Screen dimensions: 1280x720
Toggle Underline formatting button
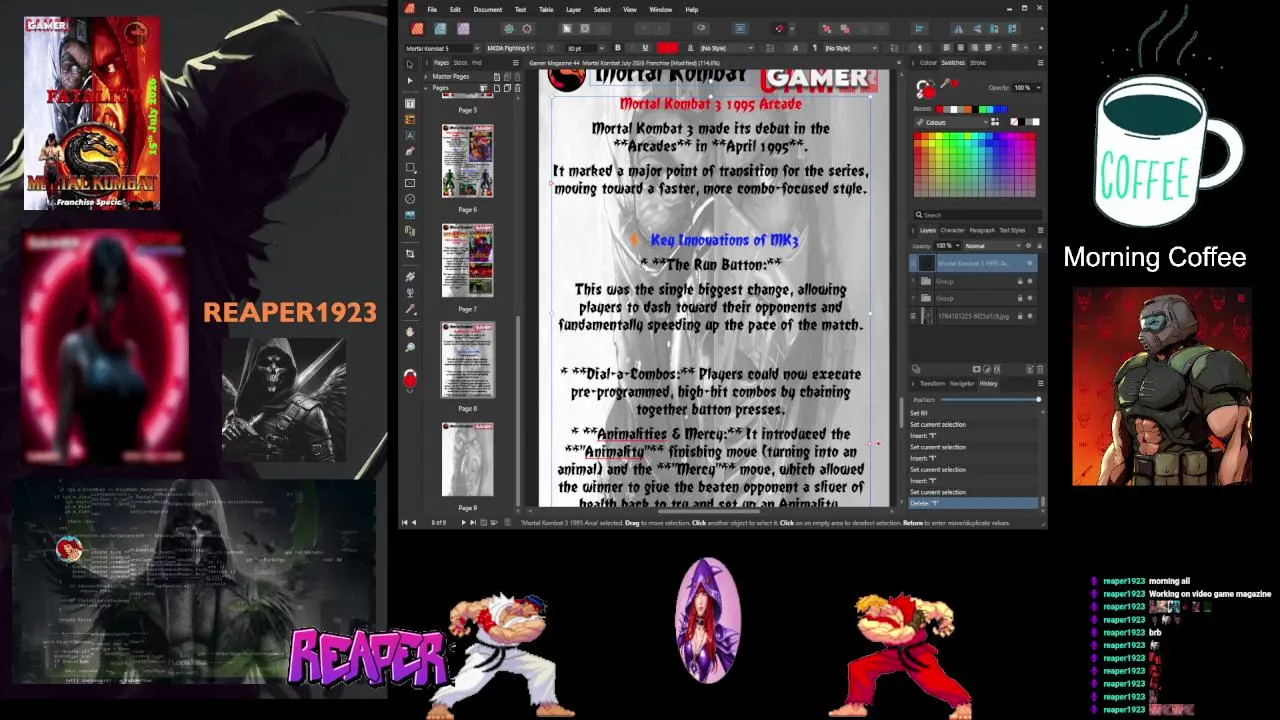pyautogui.click(x=645, y=48)
